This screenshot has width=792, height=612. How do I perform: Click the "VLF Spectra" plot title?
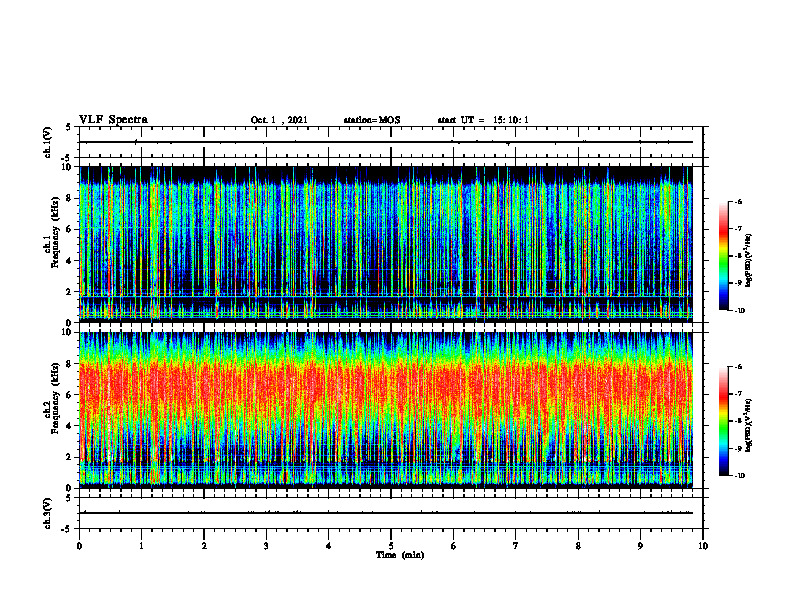(x=113, y=120)
